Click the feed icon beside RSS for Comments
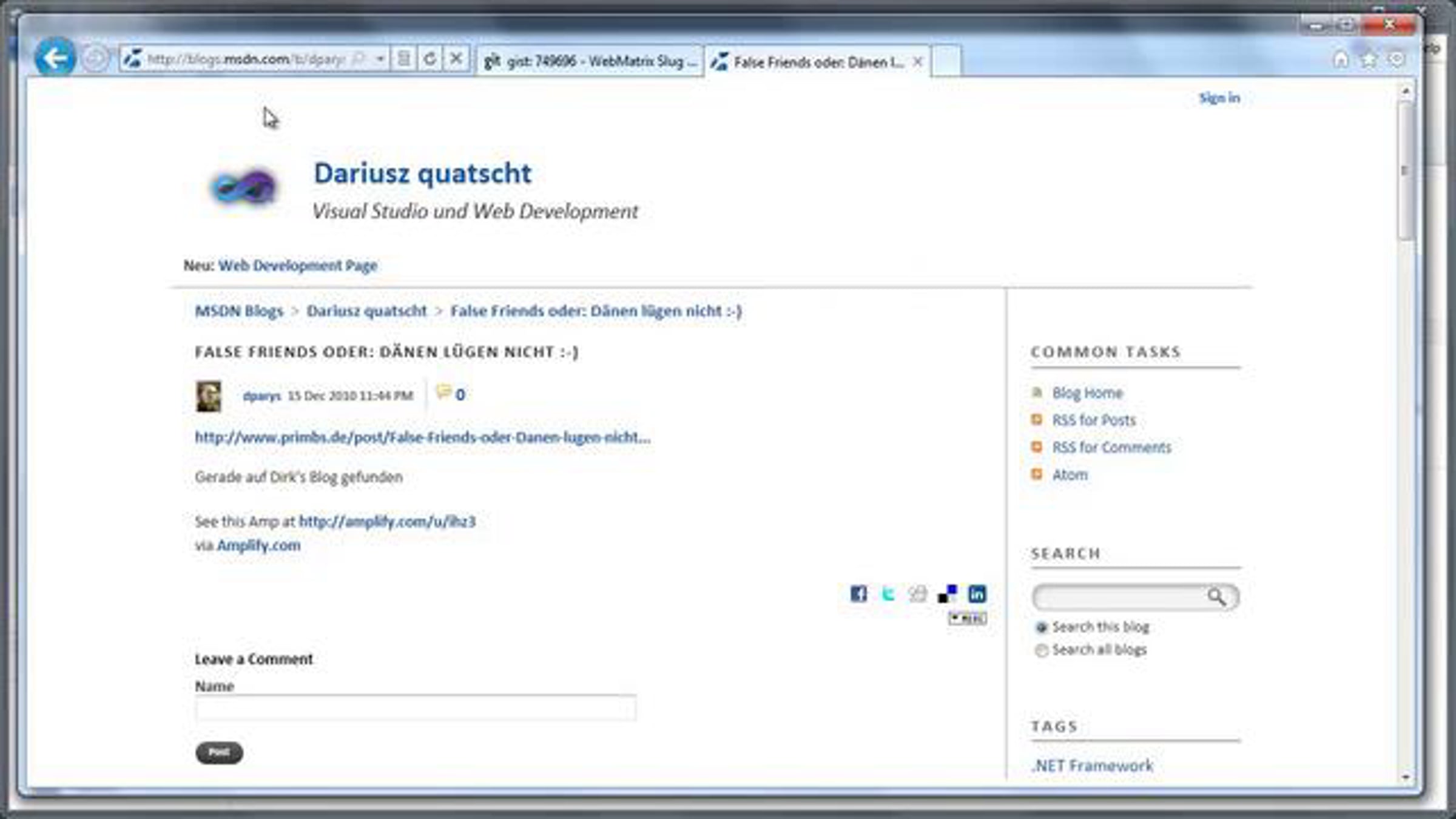Screen dimensions: 1456x819 [1037, 447]
